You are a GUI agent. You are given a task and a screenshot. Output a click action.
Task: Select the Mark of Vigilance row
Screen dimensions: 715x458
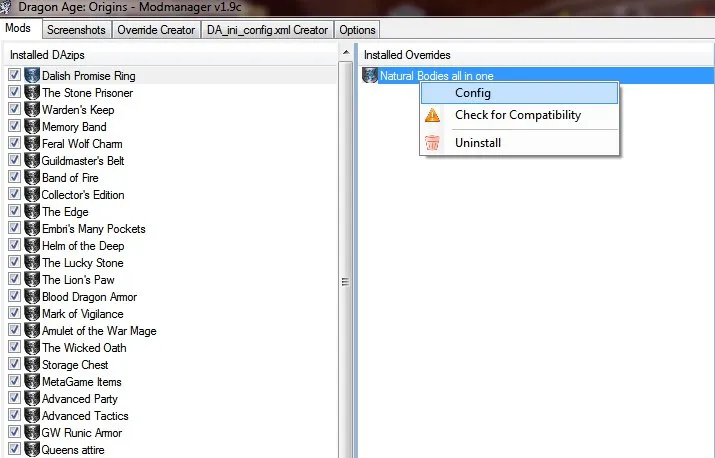coord(171,314)
